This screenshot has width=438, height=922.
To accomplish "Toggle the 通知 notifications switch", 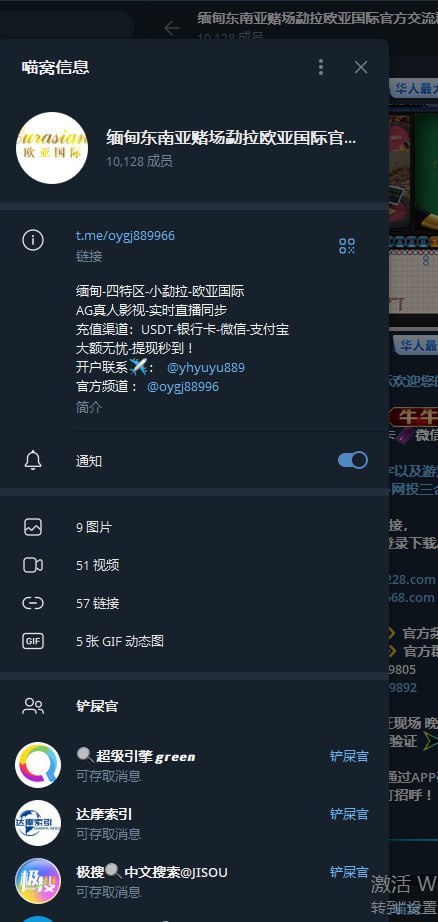I will coord(353,460).
